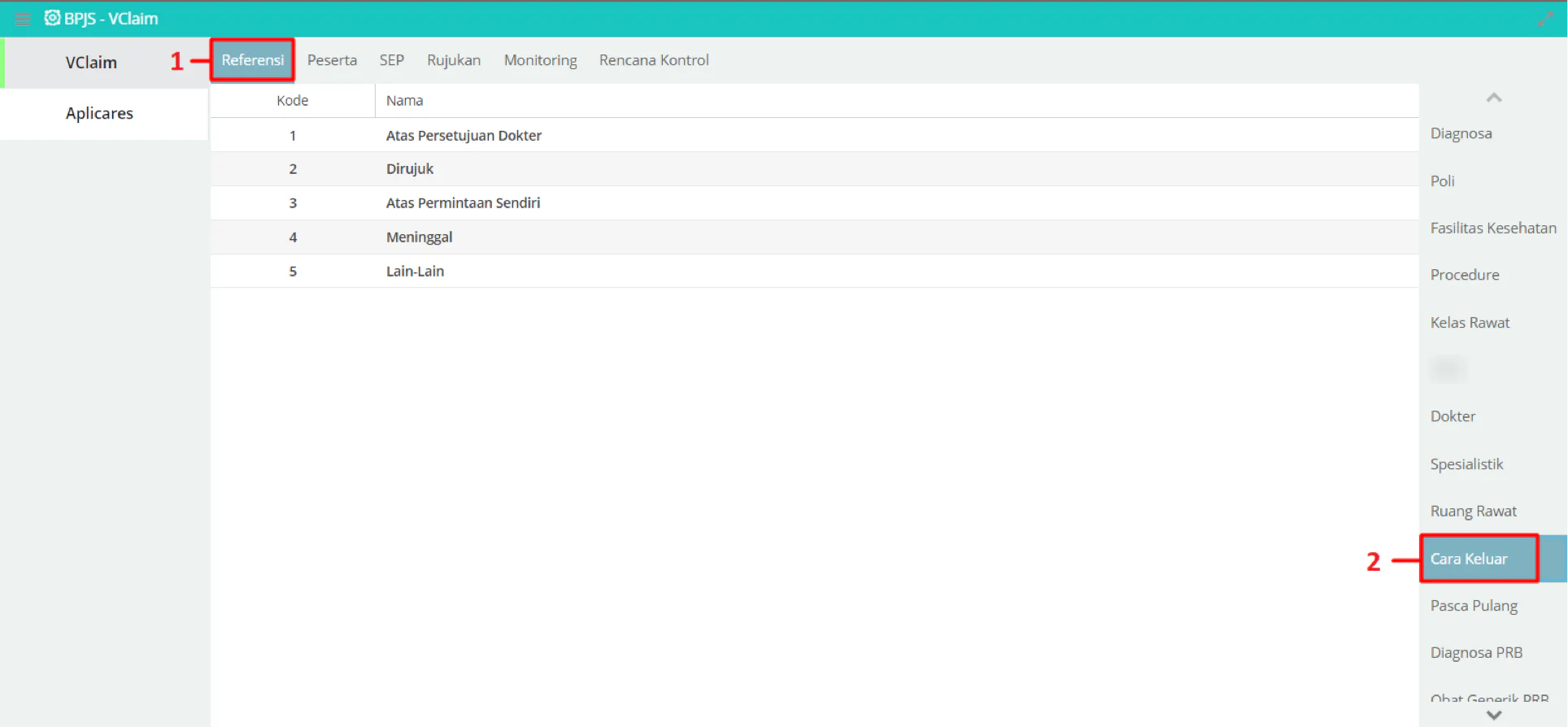Open the hamburger menu icon
This screenshot has height=727, width=1568.
point(23,19)
